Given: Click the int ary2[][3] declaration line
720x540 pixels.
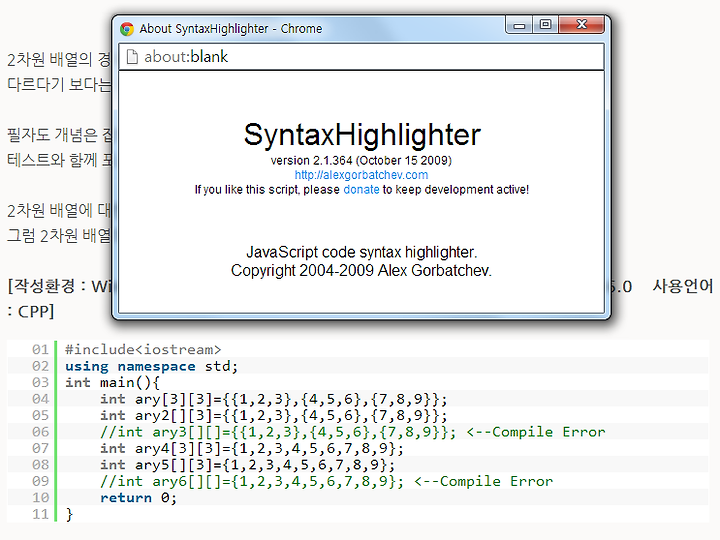Looking at the screenshot, I should pyautogui.click(x=273, y=416).
